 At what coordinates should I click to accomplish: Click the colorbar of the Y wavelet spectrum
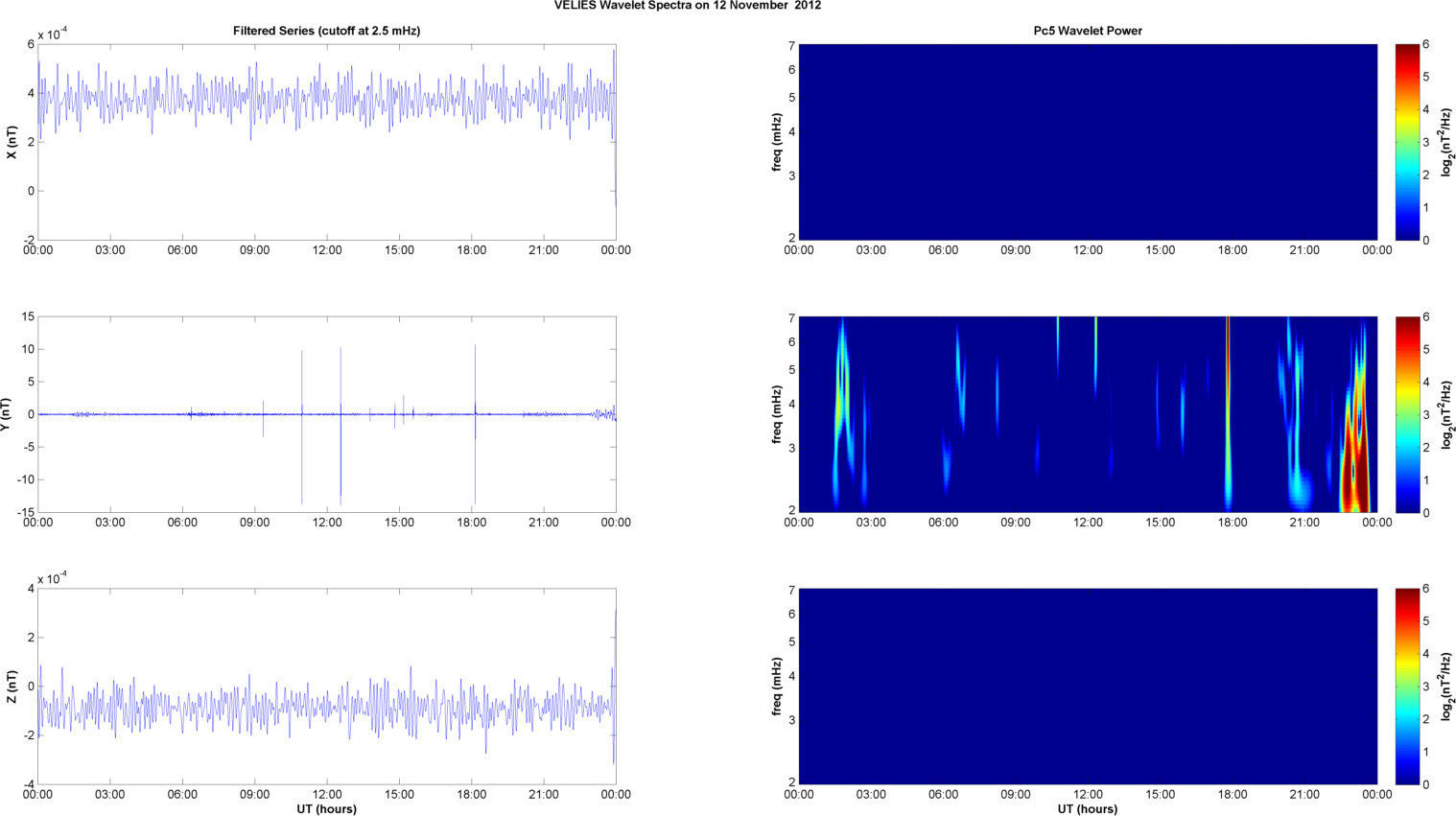tap(1406, 414)
